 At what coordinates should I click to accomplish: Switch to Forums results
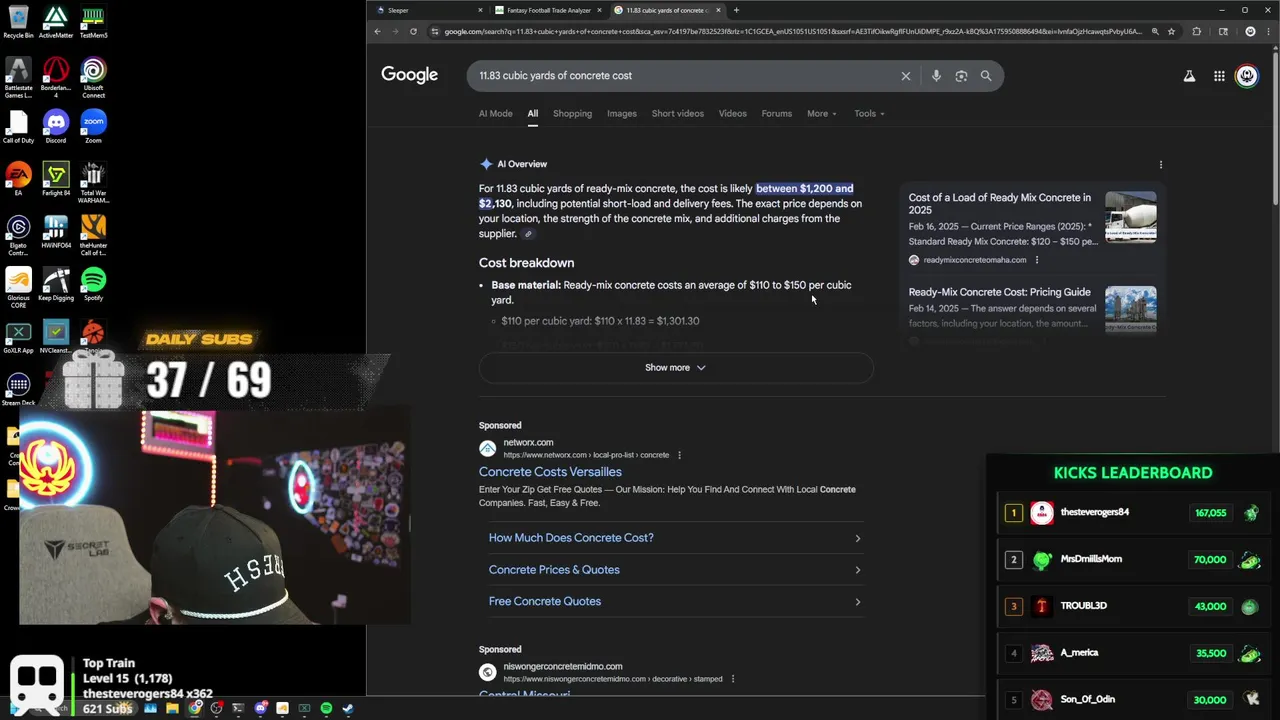point(776,114)
